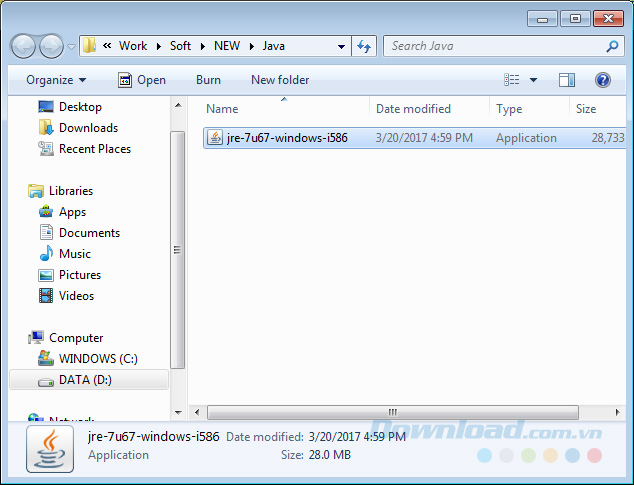This screenshot has height=485, width=634.
Task: Click Computer icon in sidebar
Action: point(36,337)
